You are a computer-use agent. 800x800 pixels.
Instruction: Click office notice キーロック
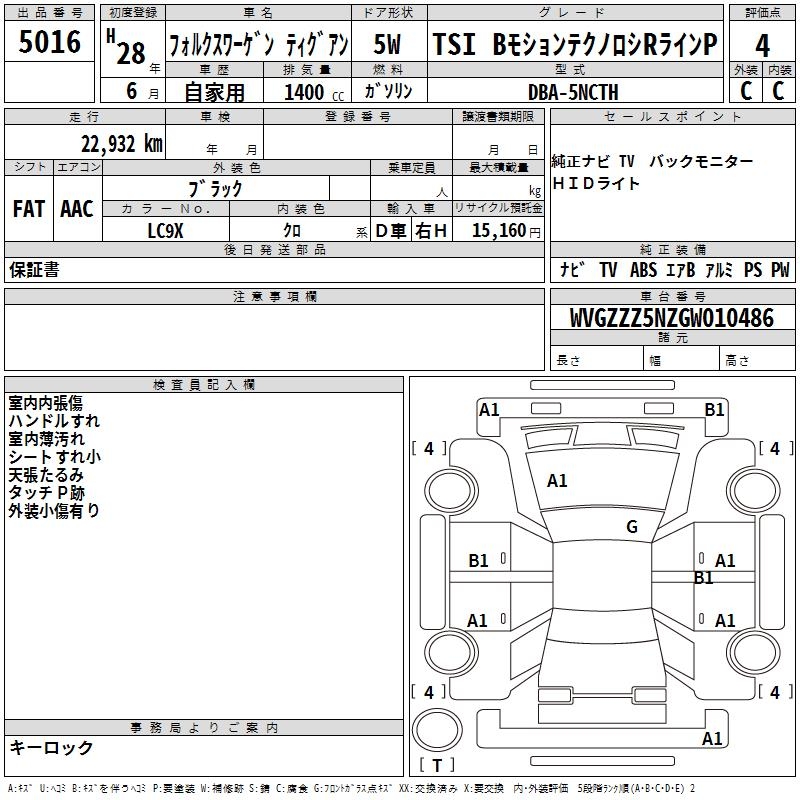51,747
